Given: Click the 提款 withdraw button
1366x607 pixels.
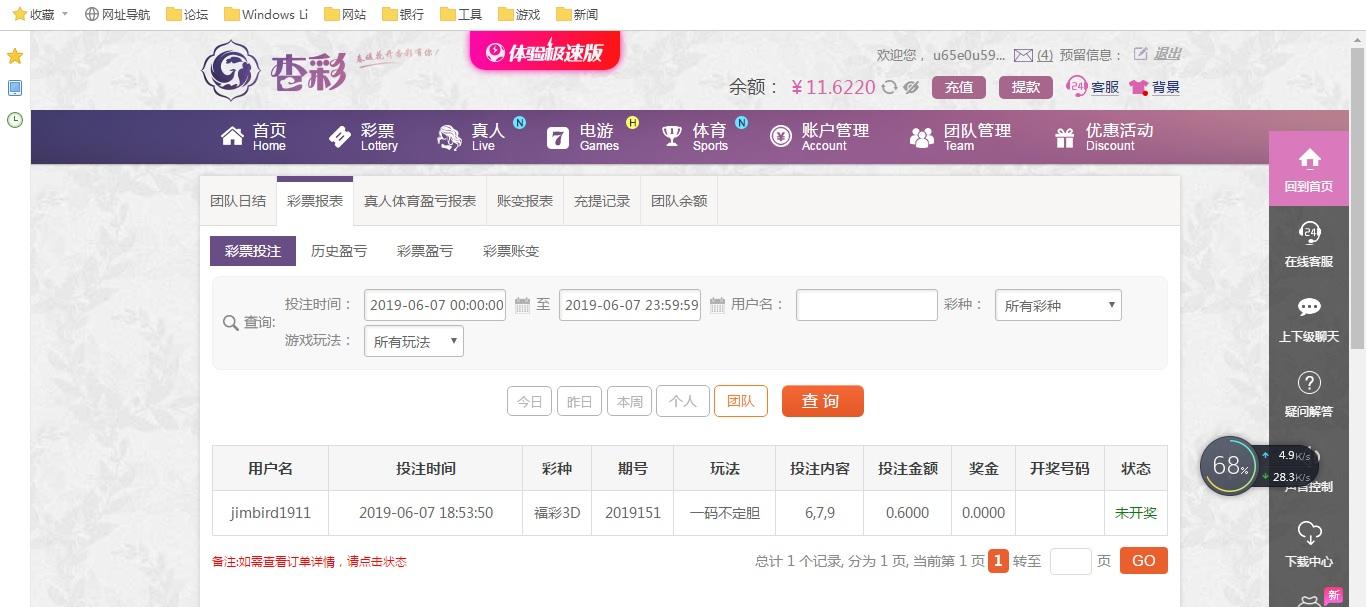Looking at the screenshot, I should (1026, 87).
